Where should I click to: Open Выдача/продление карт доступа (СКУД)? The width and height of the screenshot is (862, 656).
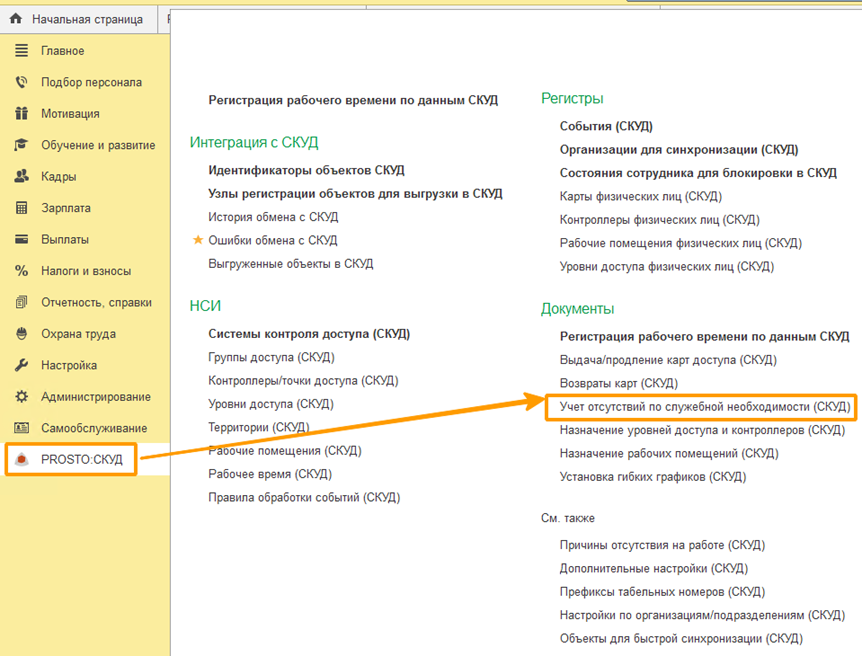coord(667,360)
